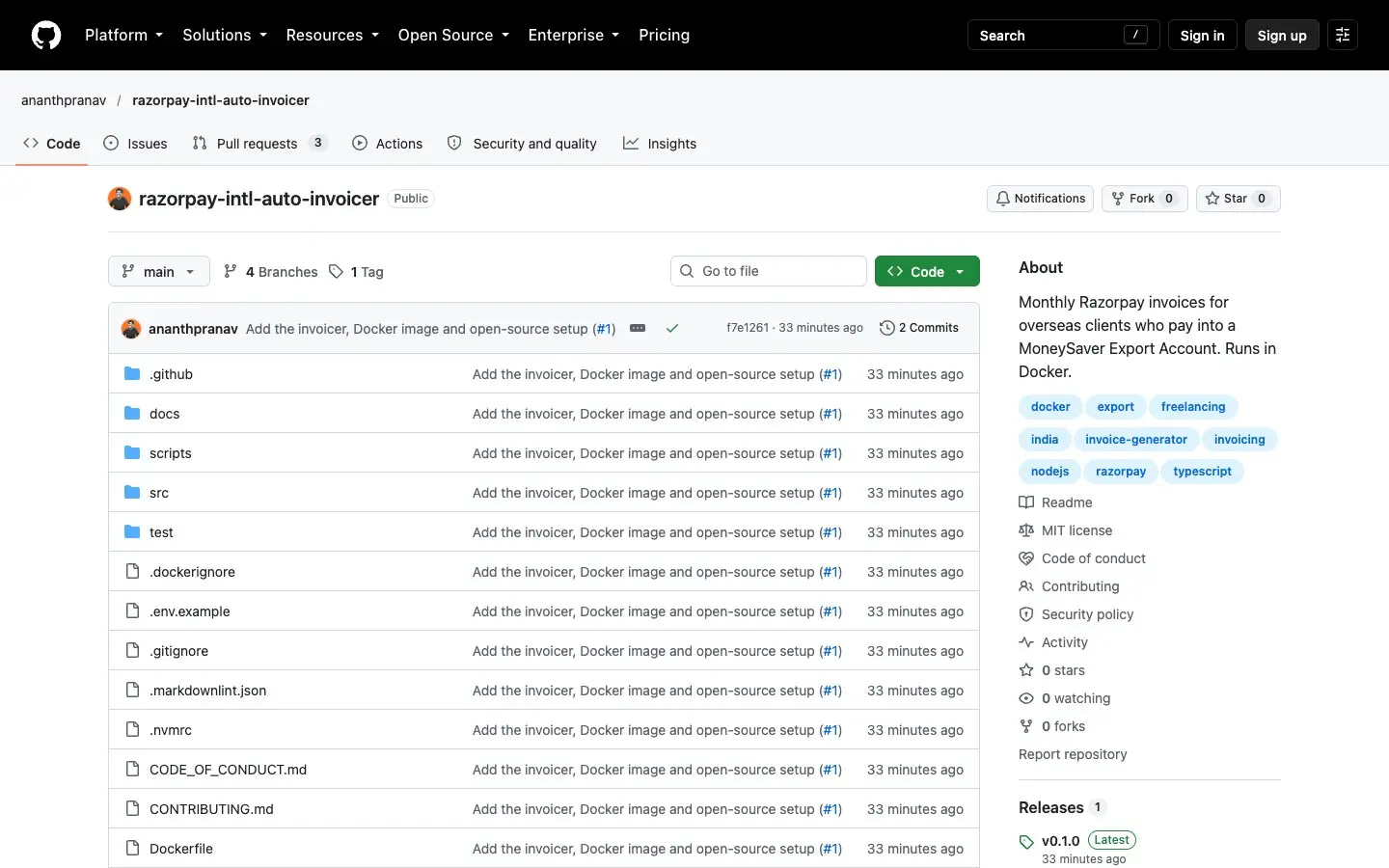Screen dimensions: 1389x868
Task: Open the Security and quality tab
Action: [522, 144]
